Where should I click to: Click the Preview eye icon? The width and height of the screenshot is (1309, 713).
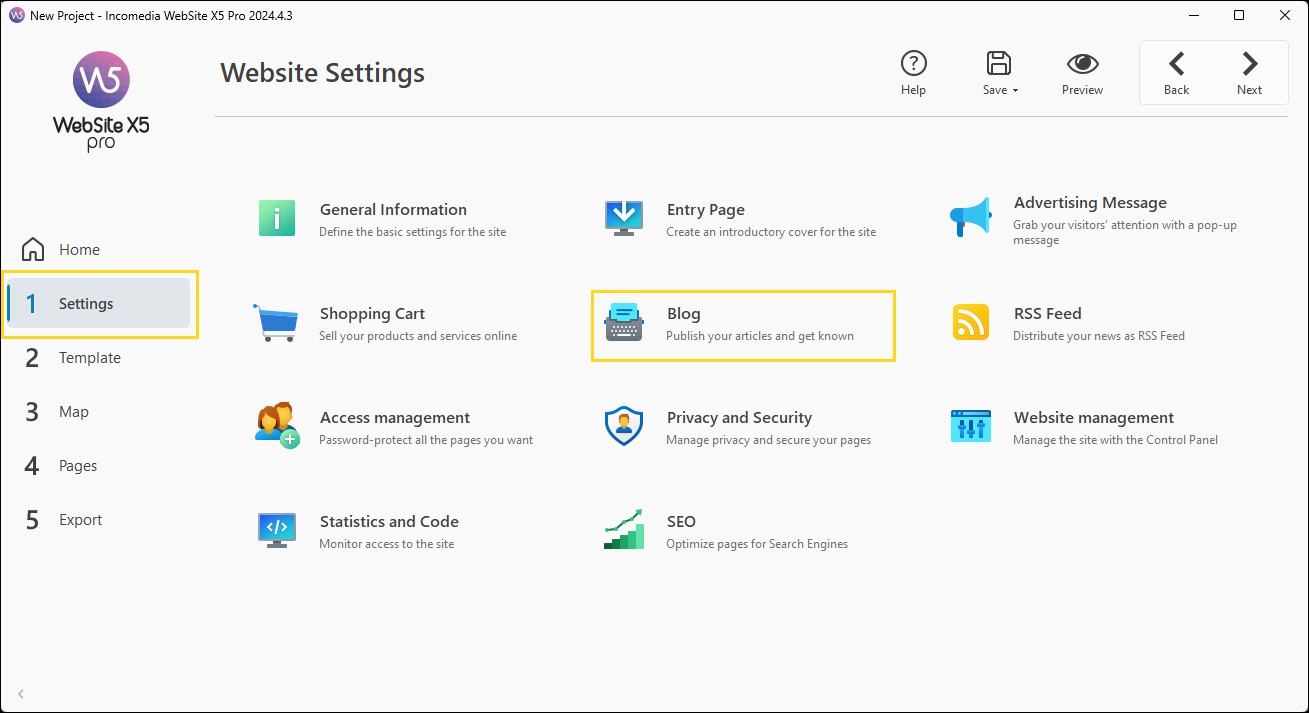(x=1082, y=64)
